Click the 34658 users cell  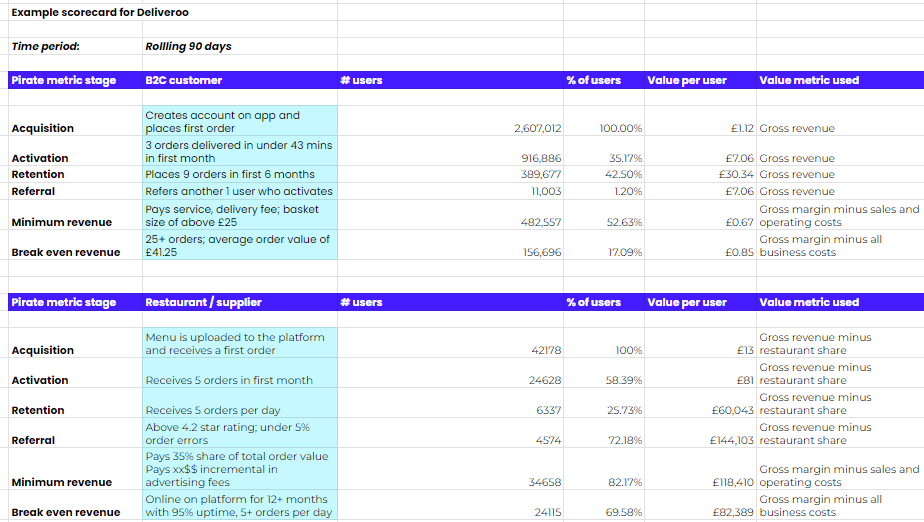450,469
